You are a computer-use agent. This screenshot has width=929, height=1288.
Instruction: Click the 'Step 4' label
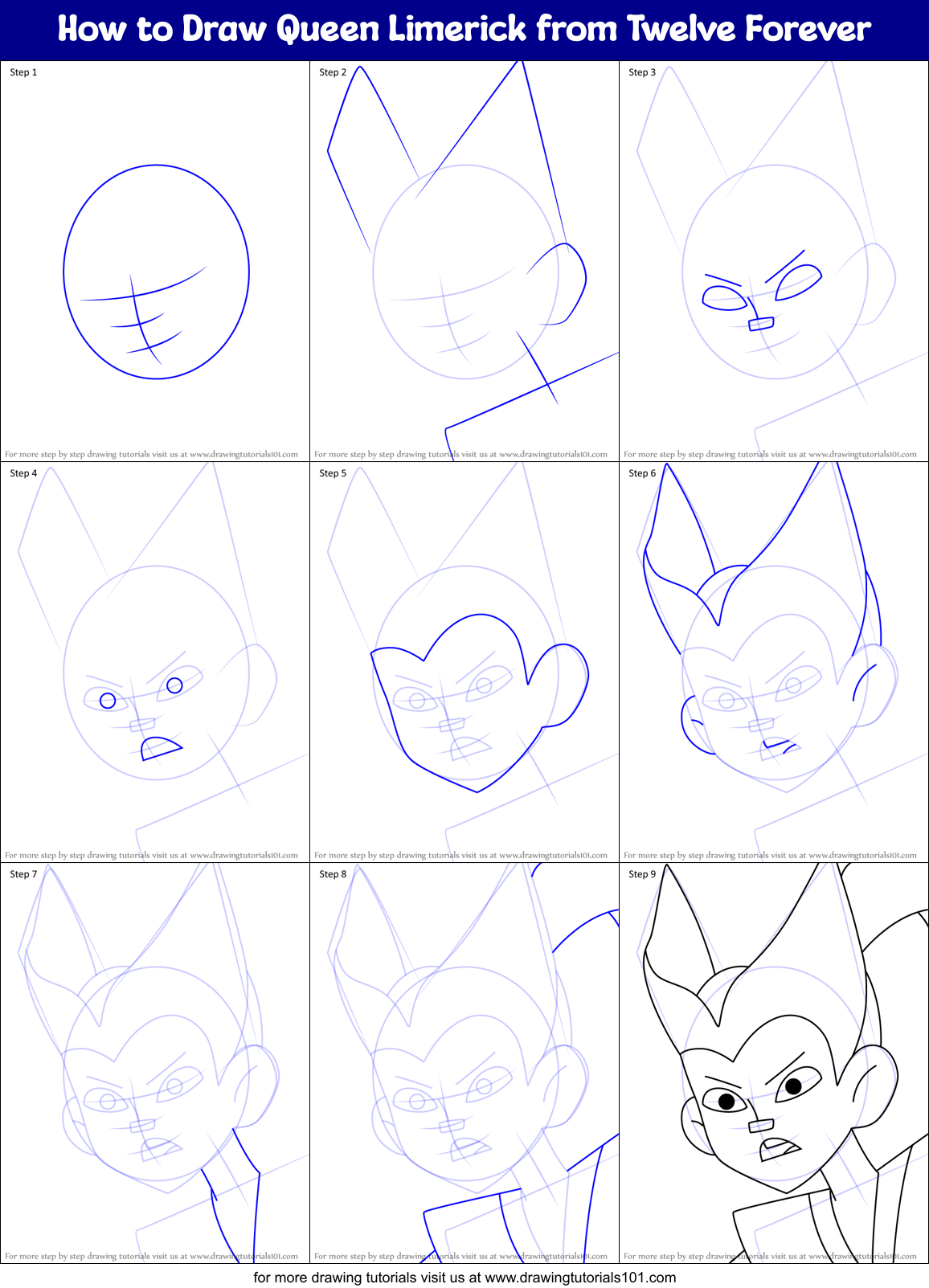click(x=23, y=473)
